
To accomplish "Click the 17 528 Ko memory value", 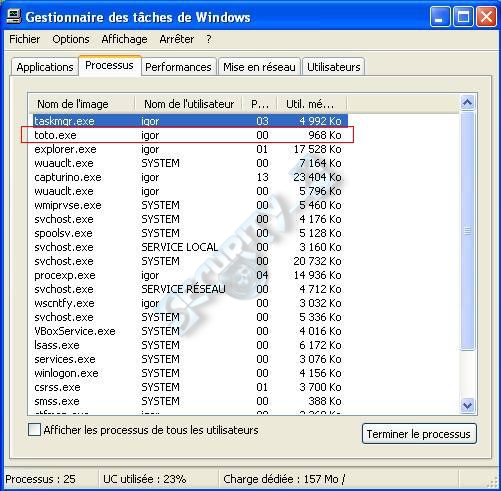I will coord(317,149).
